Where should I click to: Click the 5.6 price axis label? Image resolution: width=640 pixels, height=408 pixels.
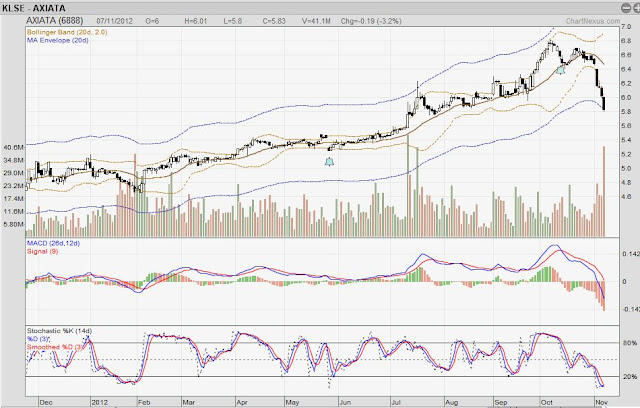626,126
